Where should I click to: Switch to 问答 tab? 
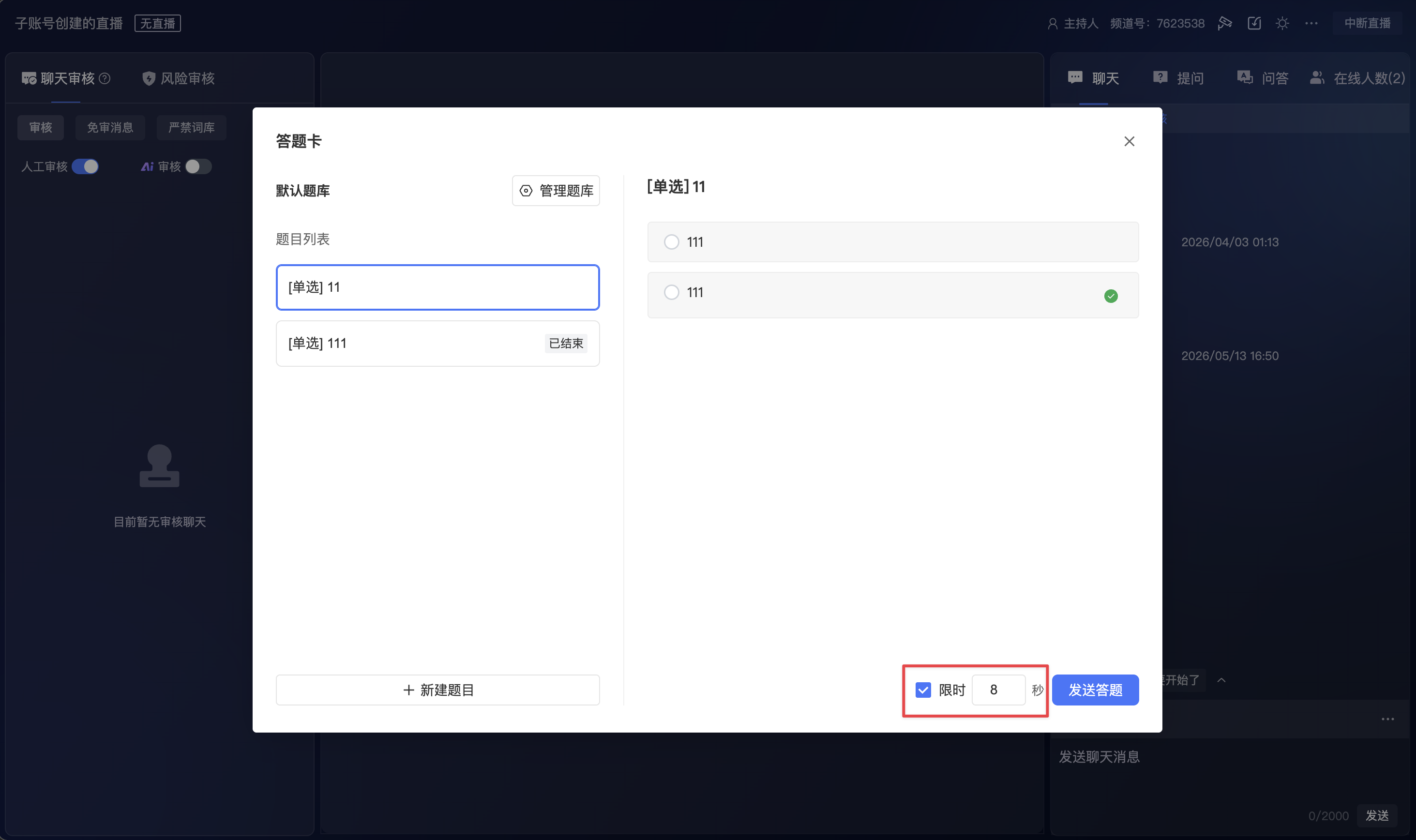1263,79
